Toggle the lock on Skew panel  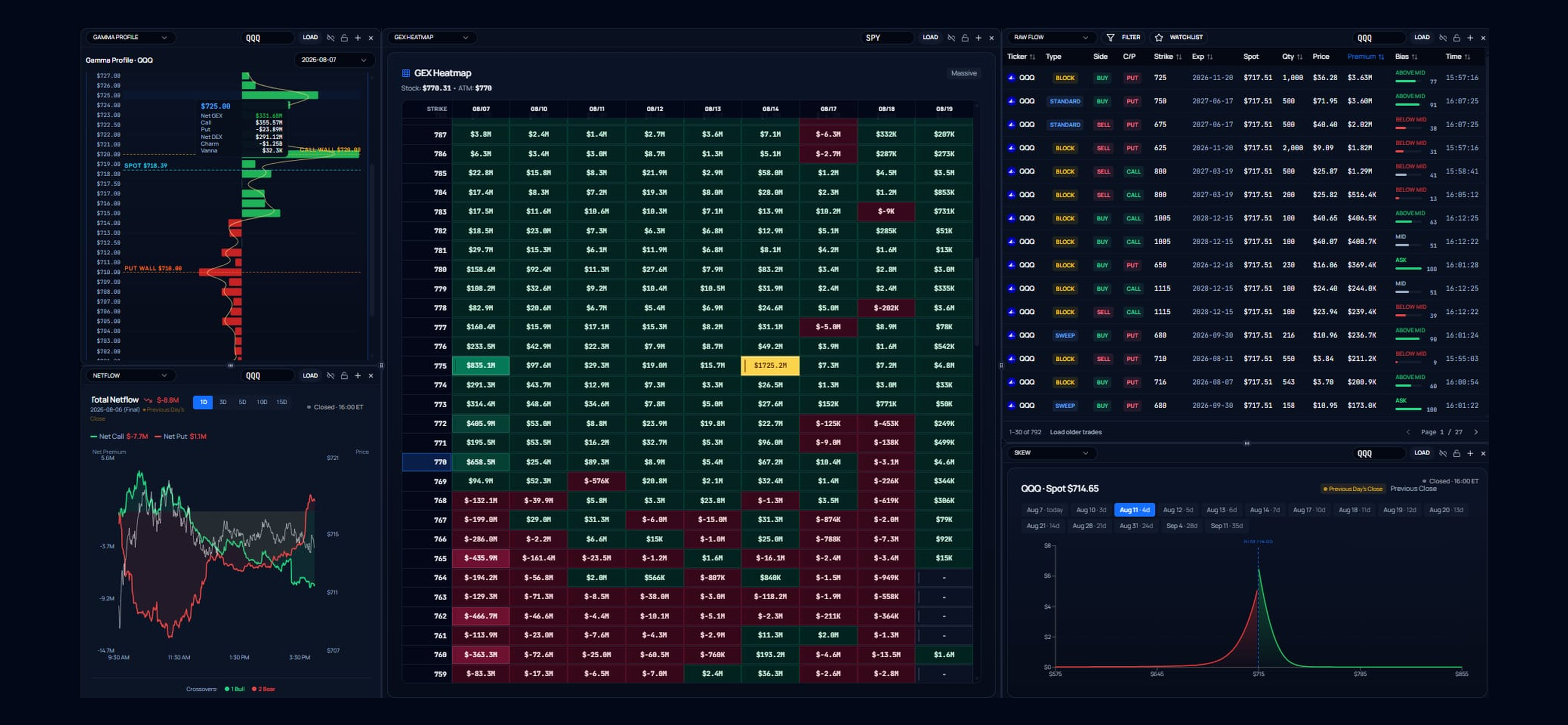tap(1457, 453)
